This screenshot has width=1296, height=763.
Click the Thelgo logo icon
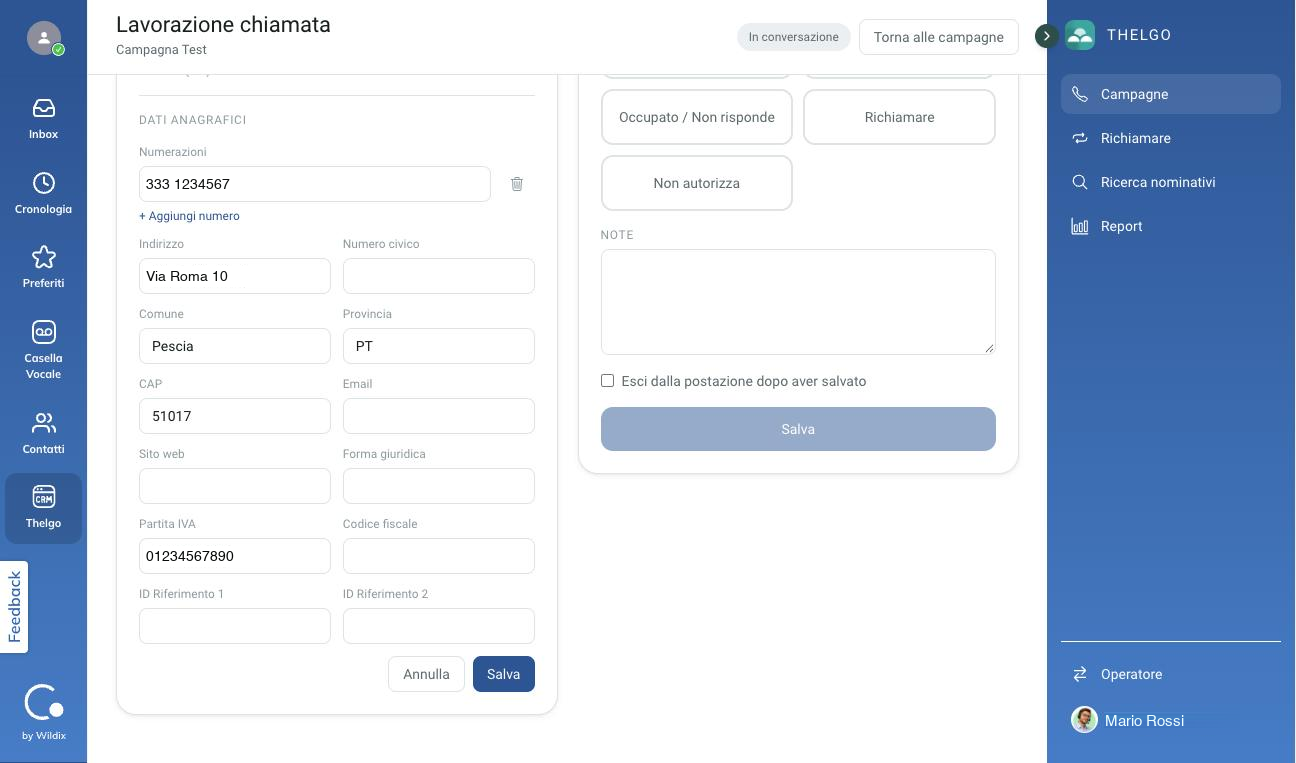[x=1080, y=35]
